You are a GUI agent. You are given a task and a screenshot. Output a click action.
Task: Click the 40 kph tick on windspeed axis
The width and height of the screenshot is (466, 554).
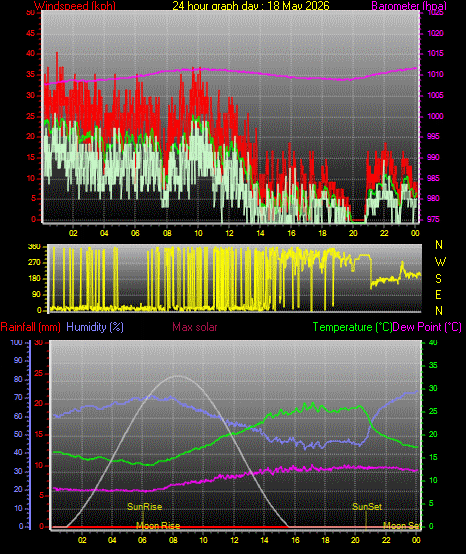[31, 53]
